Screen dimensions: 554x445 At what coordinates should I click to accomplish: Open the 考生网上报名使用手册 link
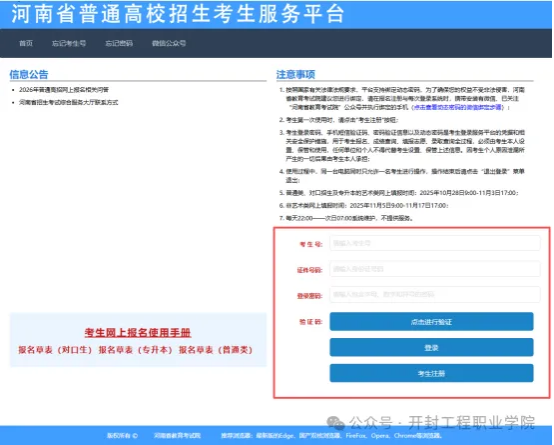138,332
